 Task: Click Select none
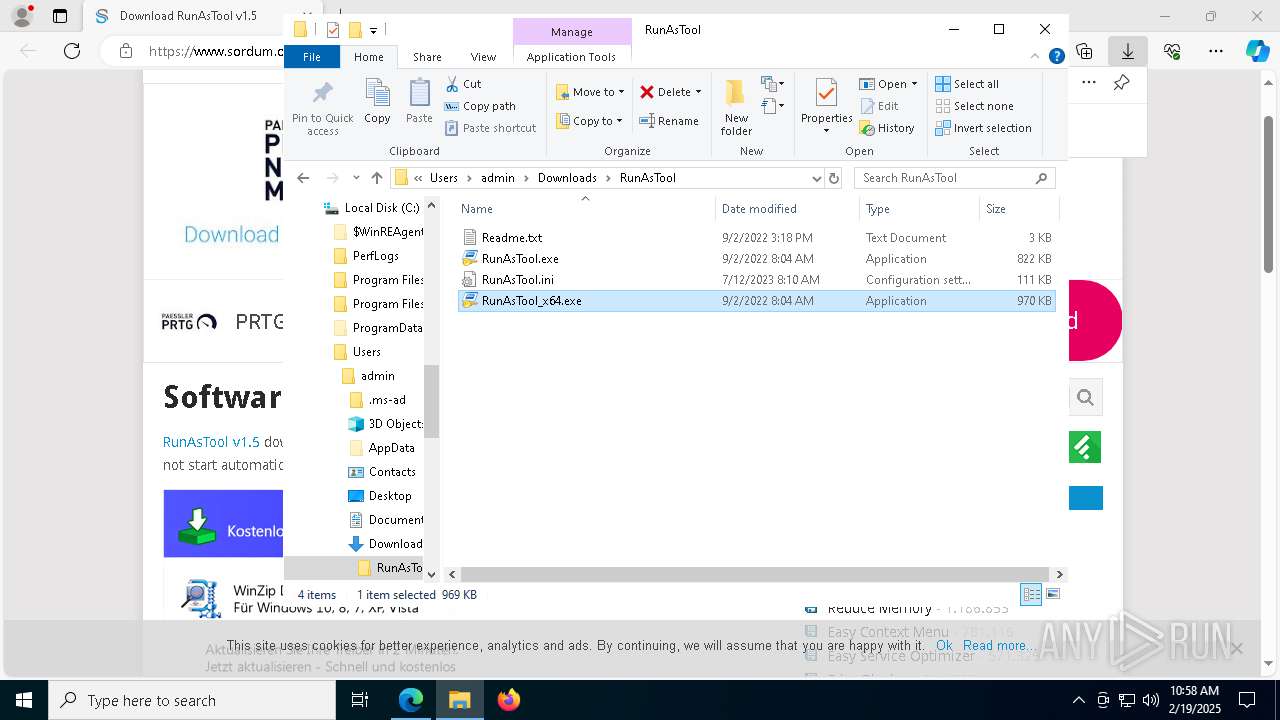[975, 106]
